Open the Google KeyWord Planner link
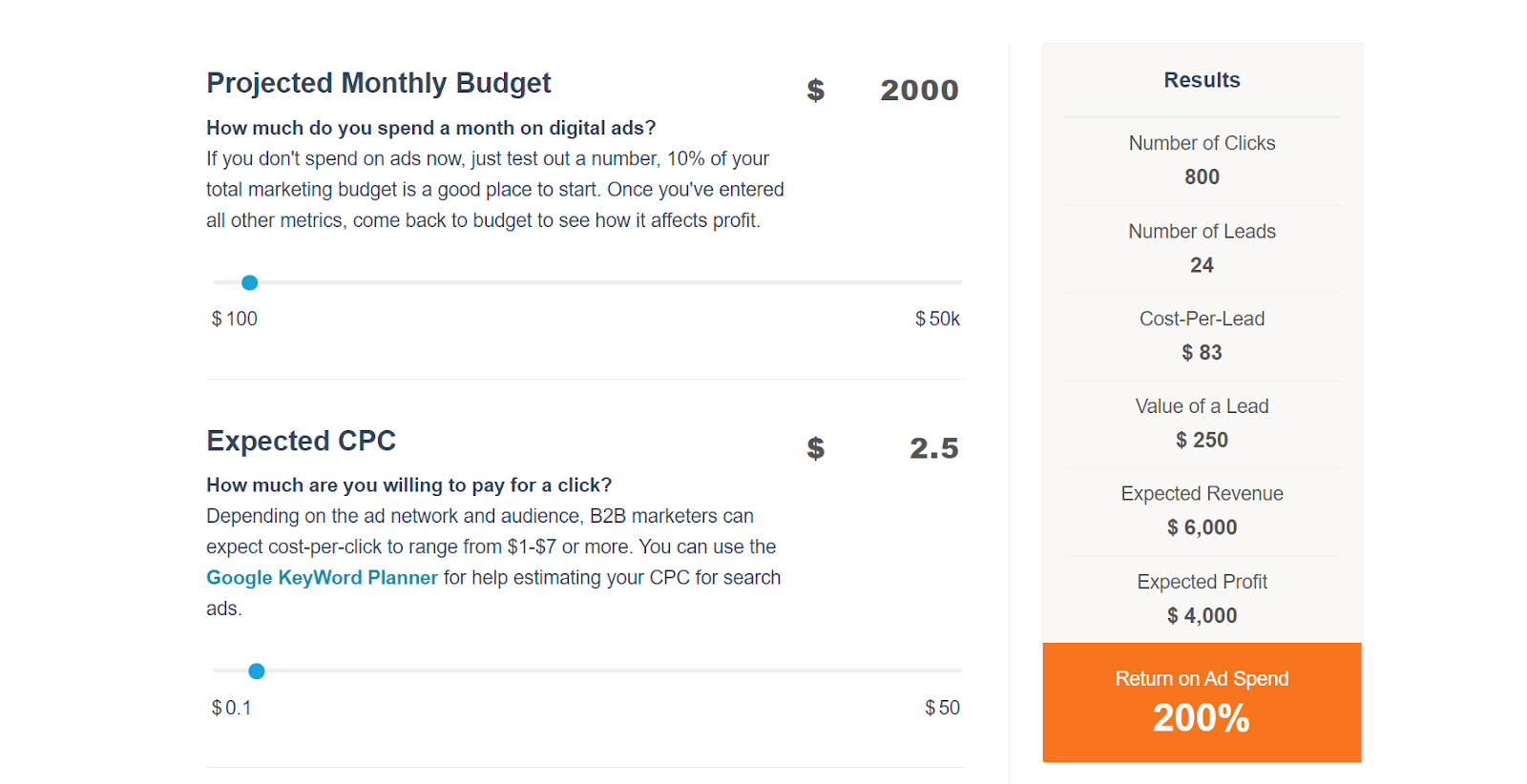The image size is (1527, 784). tap(322, 578)
